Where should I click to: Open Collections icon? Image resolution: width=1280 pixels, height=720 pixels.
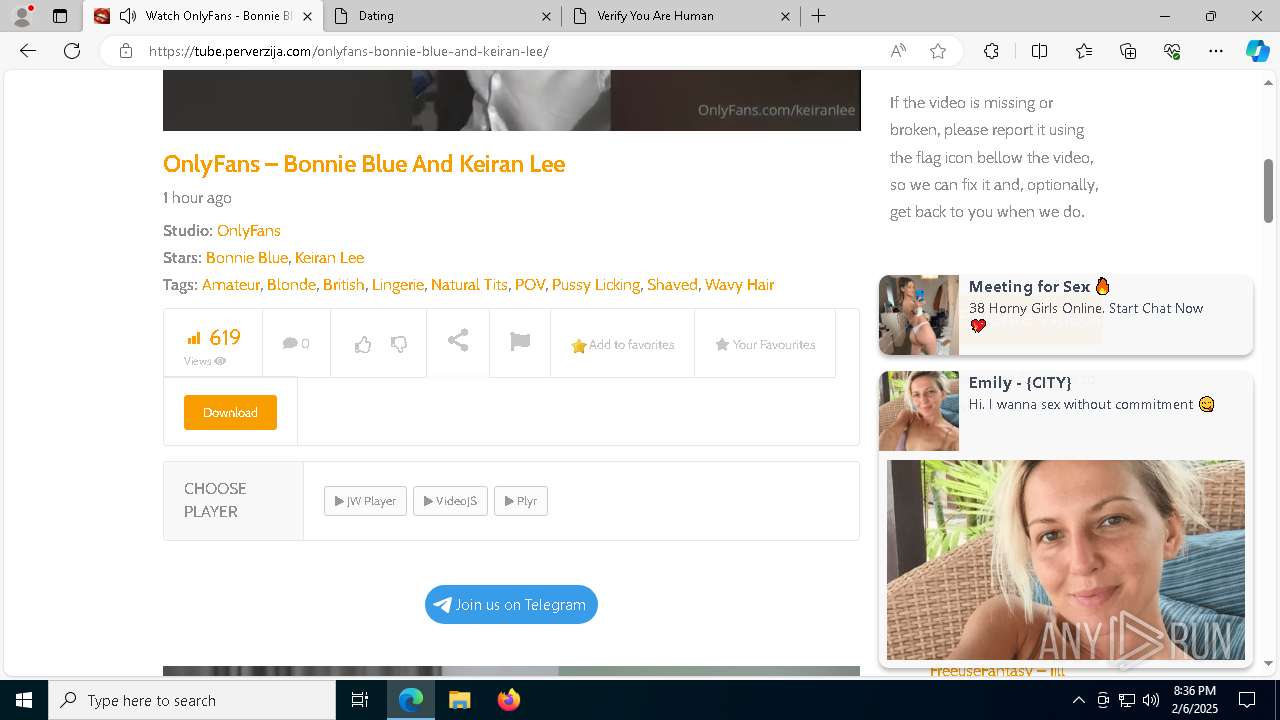tap(1128, 51)
